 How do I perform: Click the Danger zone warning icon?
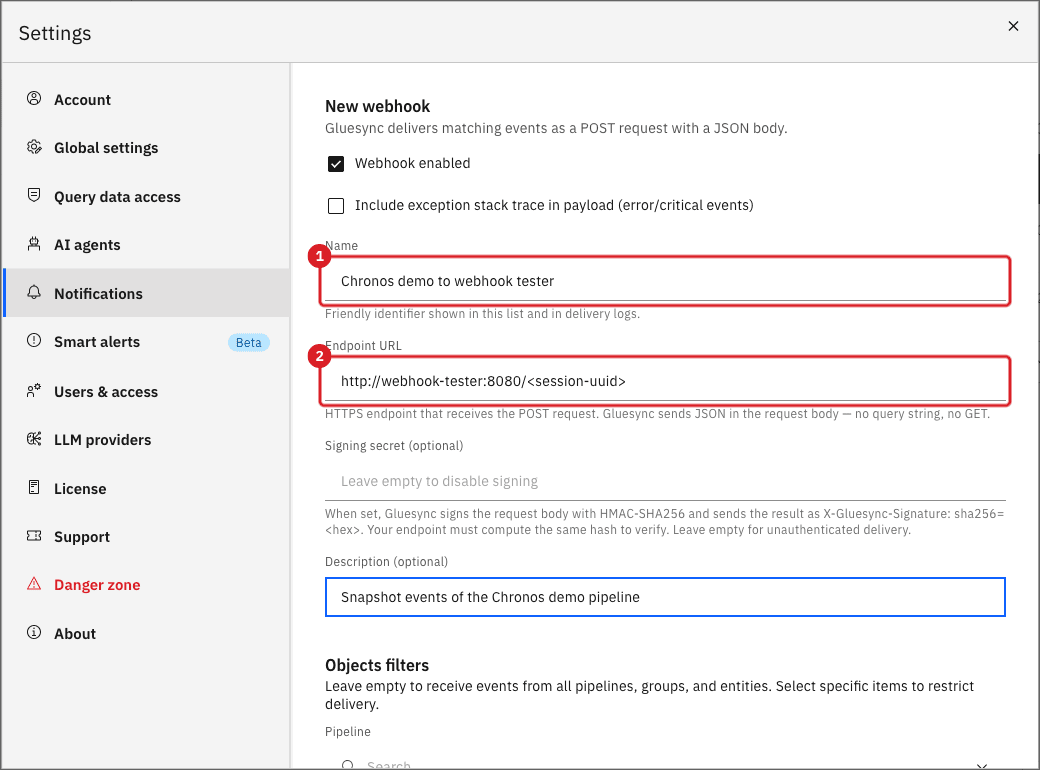click(34, 584)
